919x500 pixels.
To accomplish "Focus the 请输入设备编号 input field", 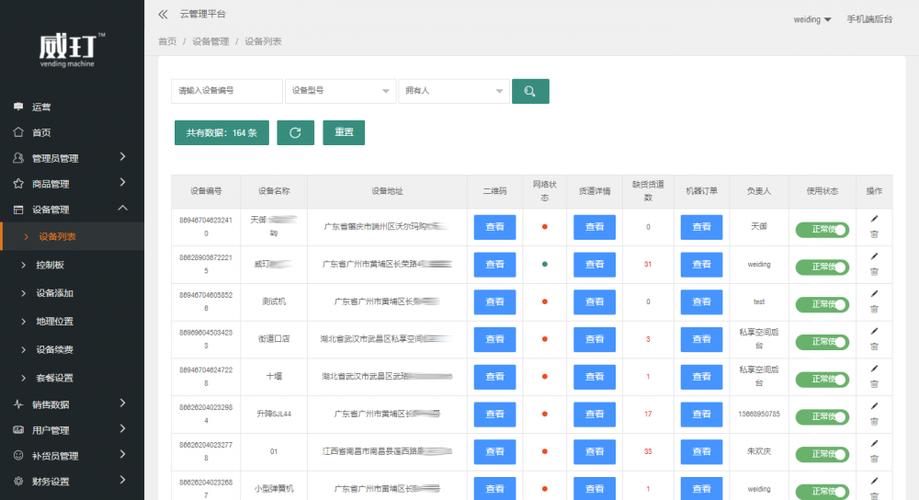I will point(227,91).
